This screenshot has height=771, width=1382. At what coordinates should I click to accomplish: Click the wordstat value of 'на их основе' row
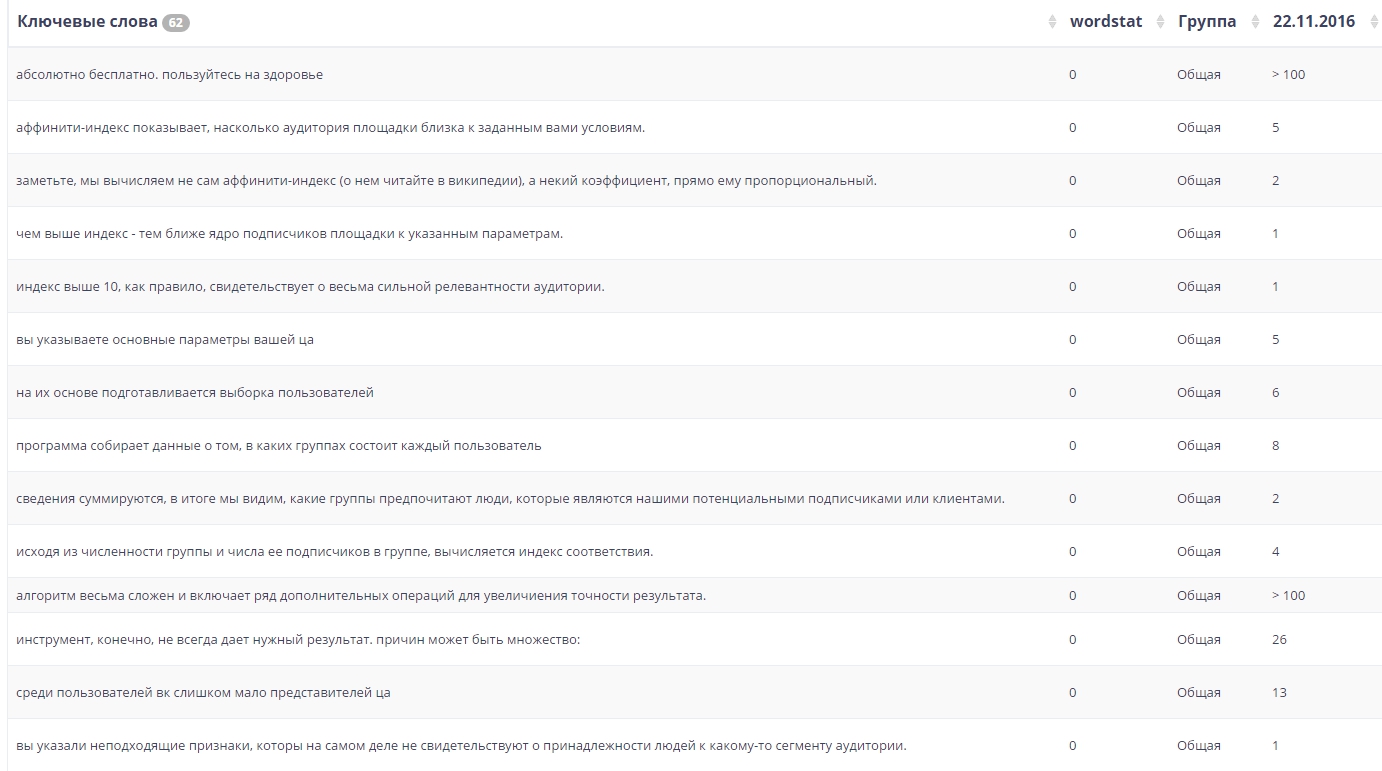1072,393
